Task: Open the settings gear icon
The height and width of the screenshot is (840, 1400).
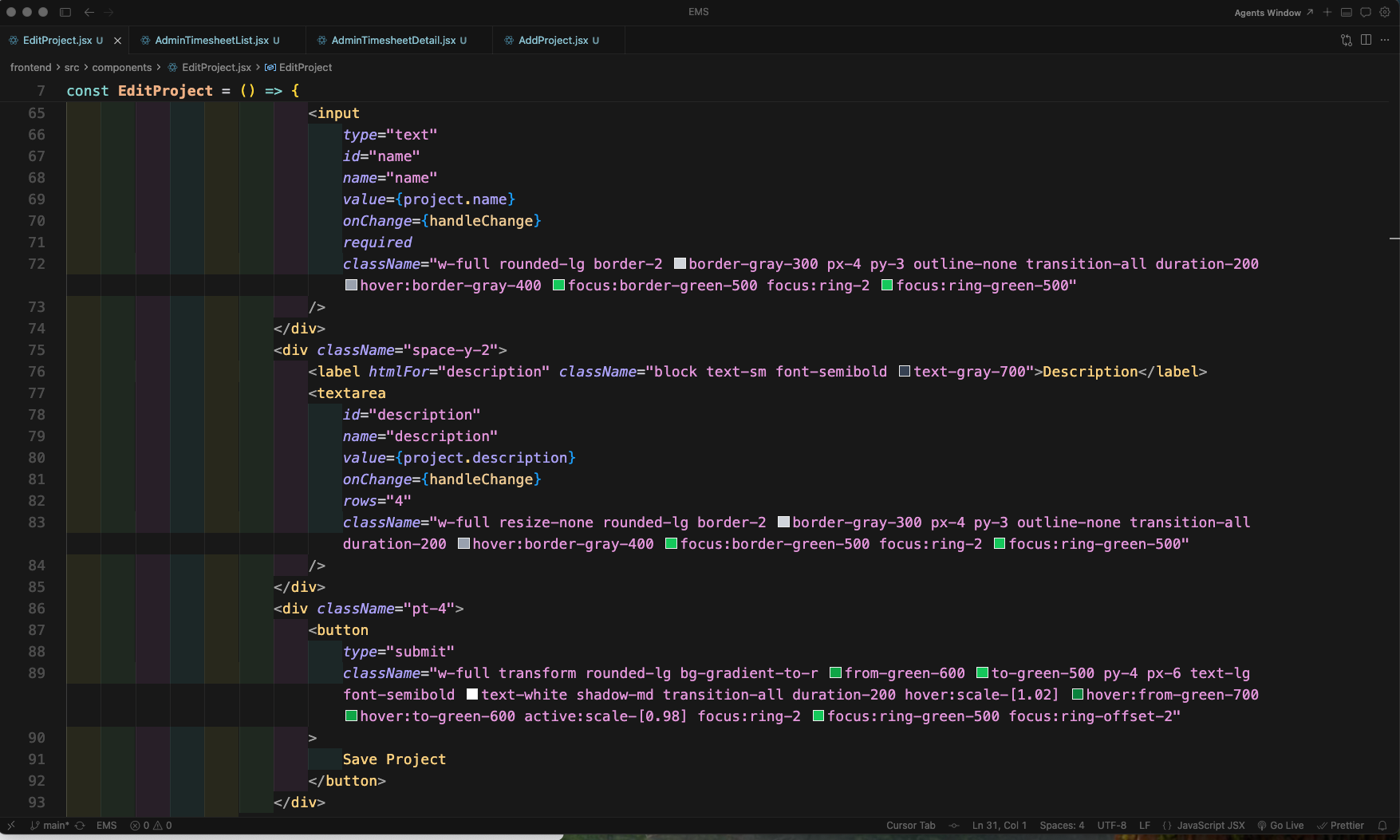Action: [x=1385, y=12]
